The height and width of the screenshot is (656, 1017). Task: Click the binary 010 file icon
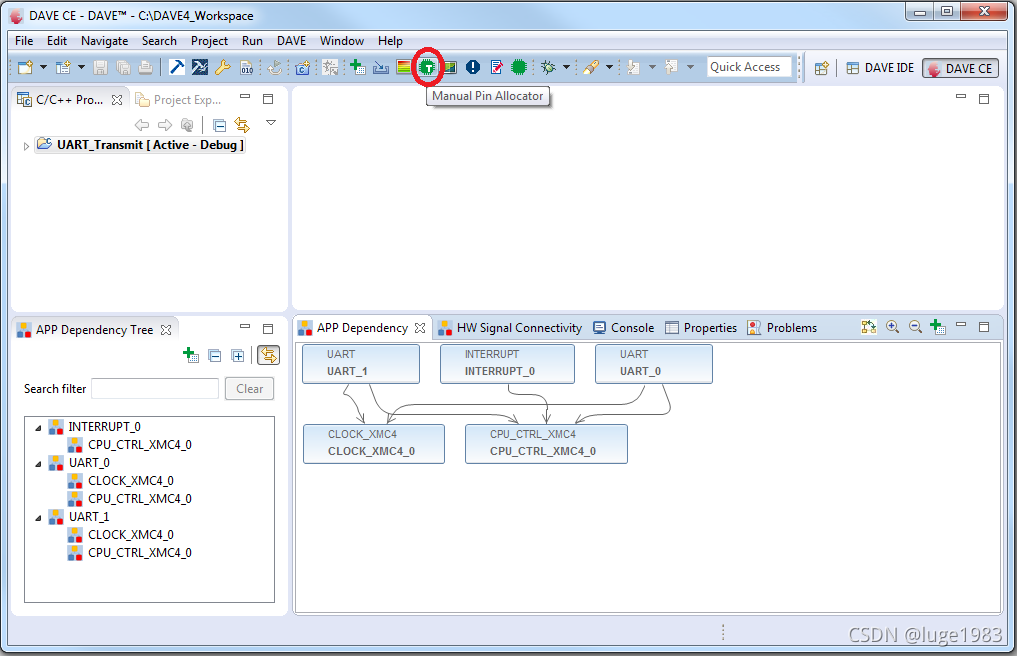pos(247,67)
